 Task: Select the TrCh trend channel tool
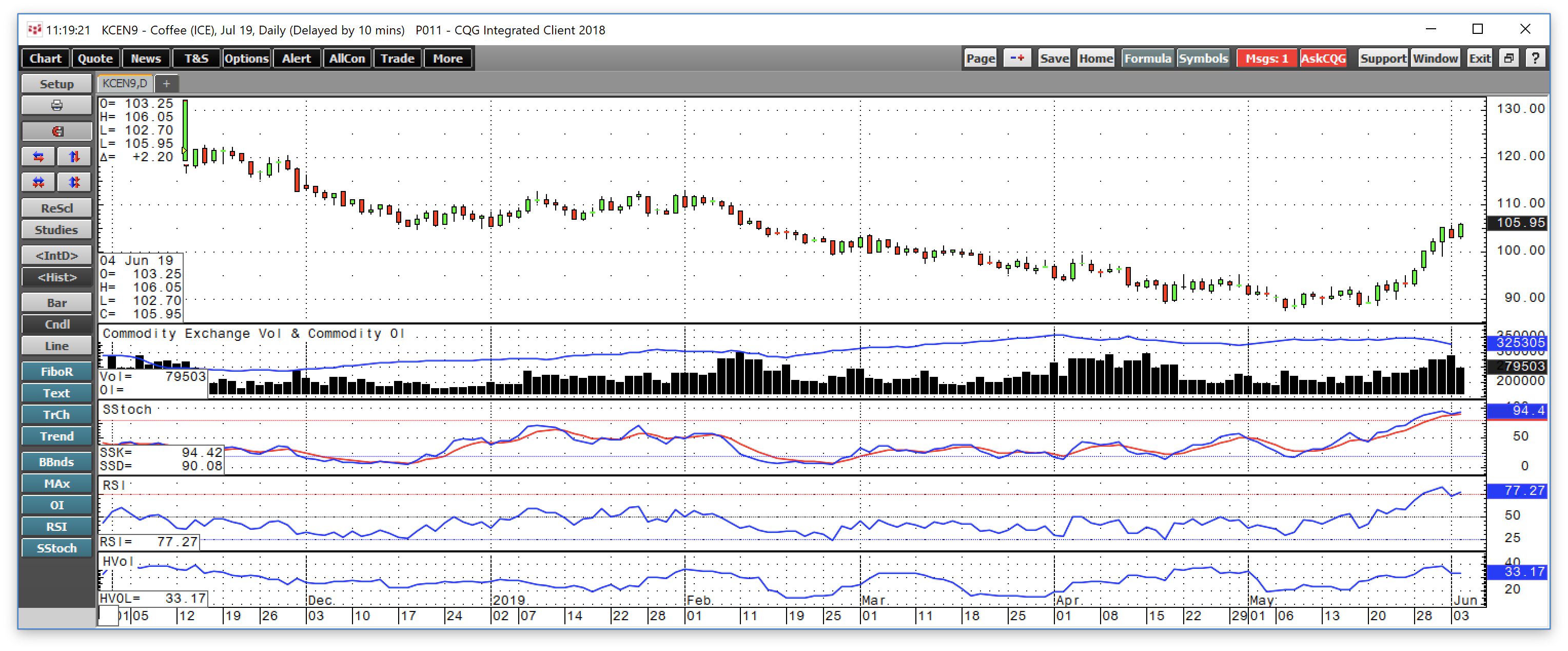point(56,415)
